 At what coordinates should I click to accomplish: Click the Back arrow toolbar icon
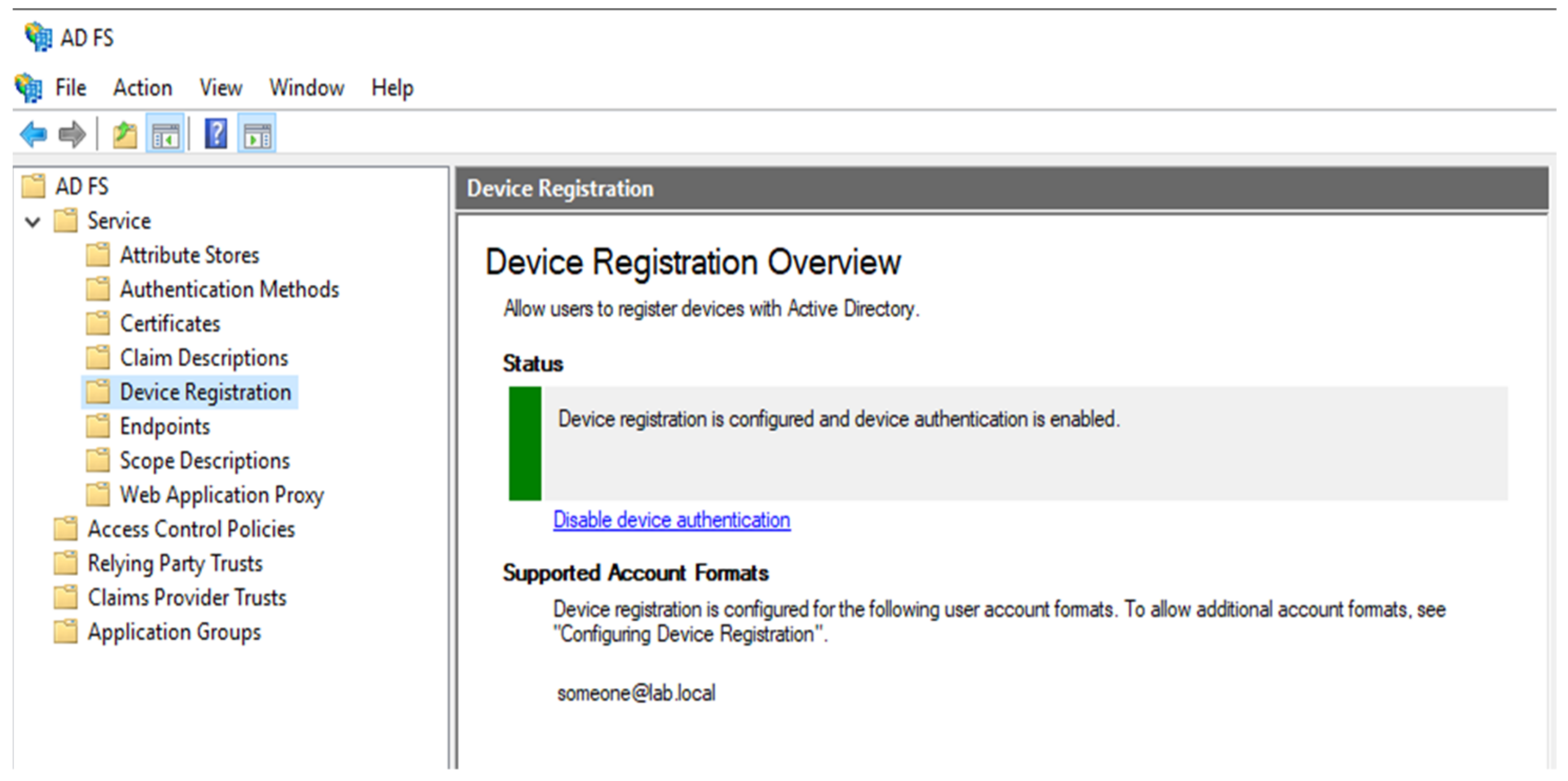[x=34, y=134]
